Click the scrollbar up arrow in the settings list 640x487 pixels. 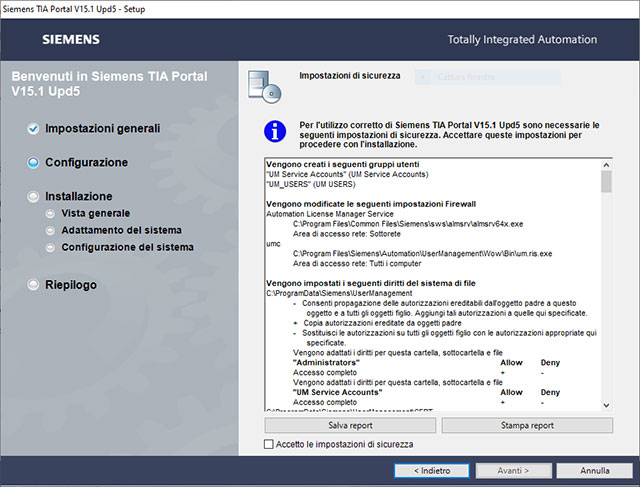[x=606, y=164]
